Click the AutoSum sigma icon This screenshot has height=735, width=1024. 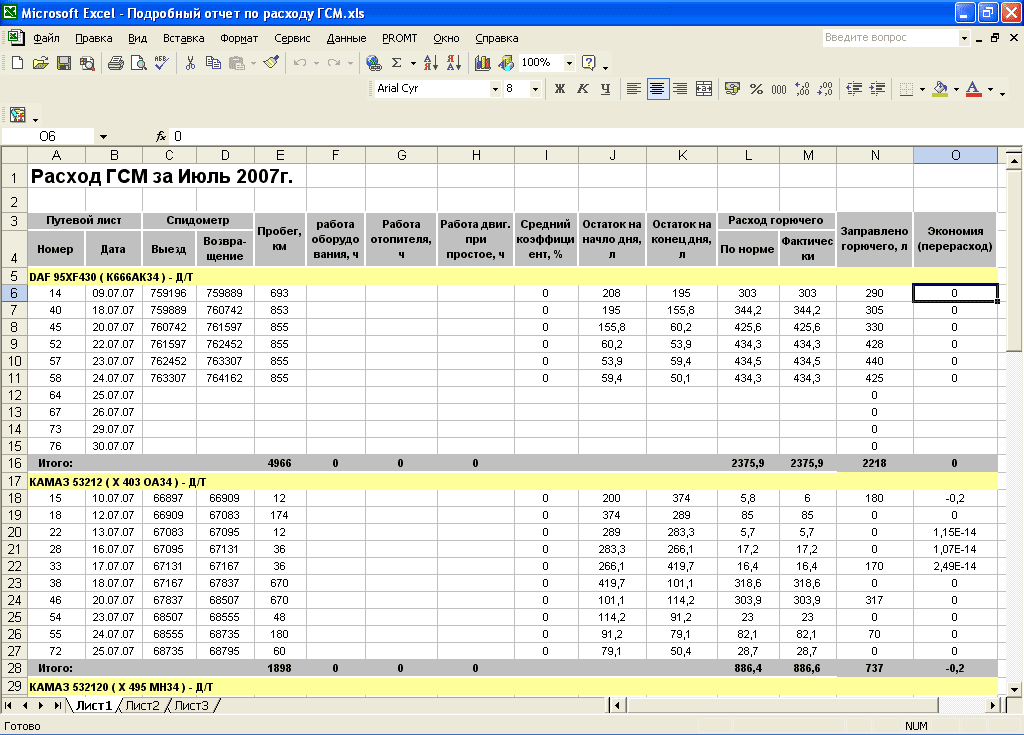pos(396,63)
